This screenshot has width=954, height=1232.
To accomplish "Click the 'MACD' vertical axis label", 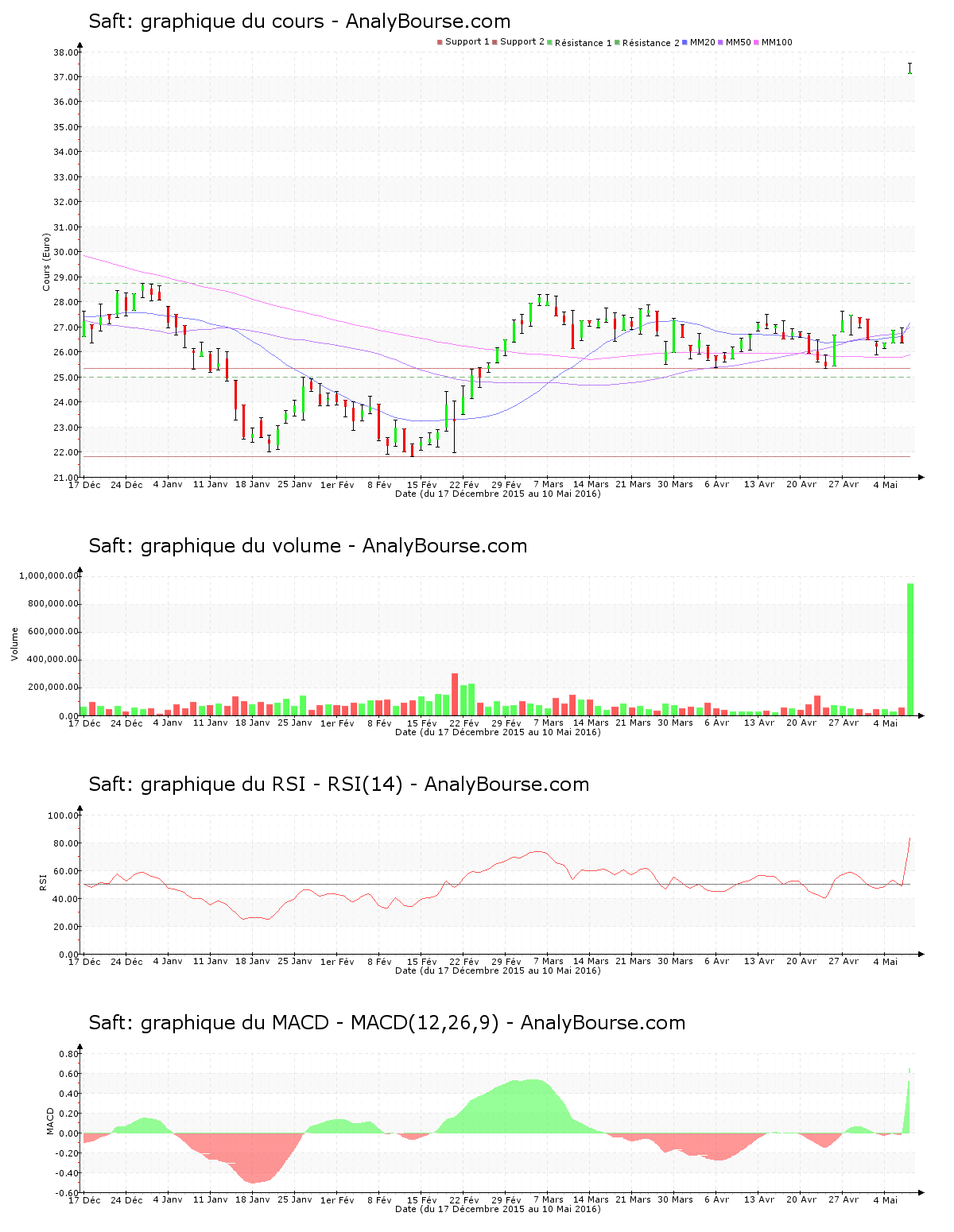I will pyautogui.click(x=50, y=1121).
